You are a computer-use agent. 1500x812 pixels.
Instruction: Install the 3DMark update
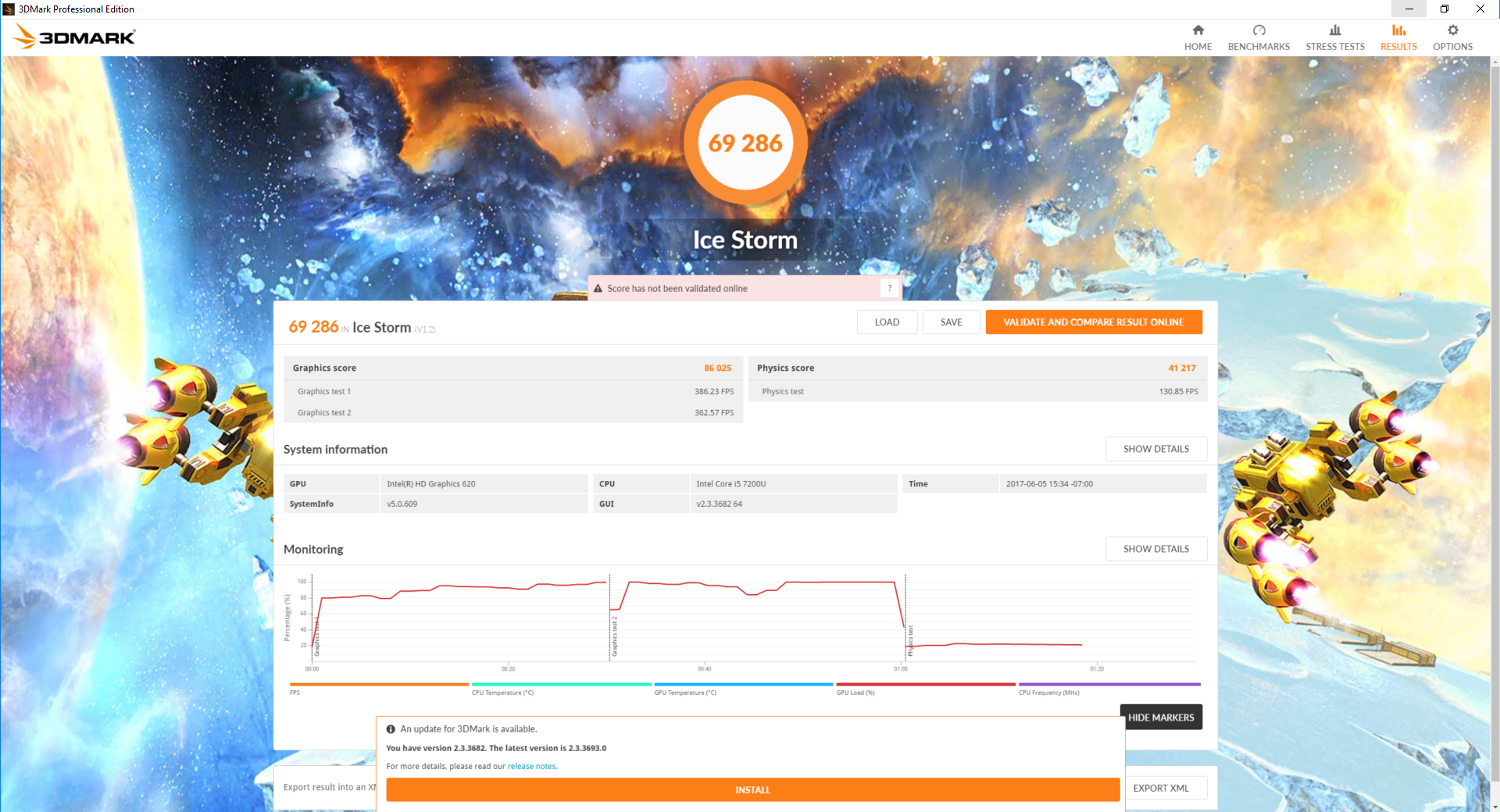[x=752, y=790]
